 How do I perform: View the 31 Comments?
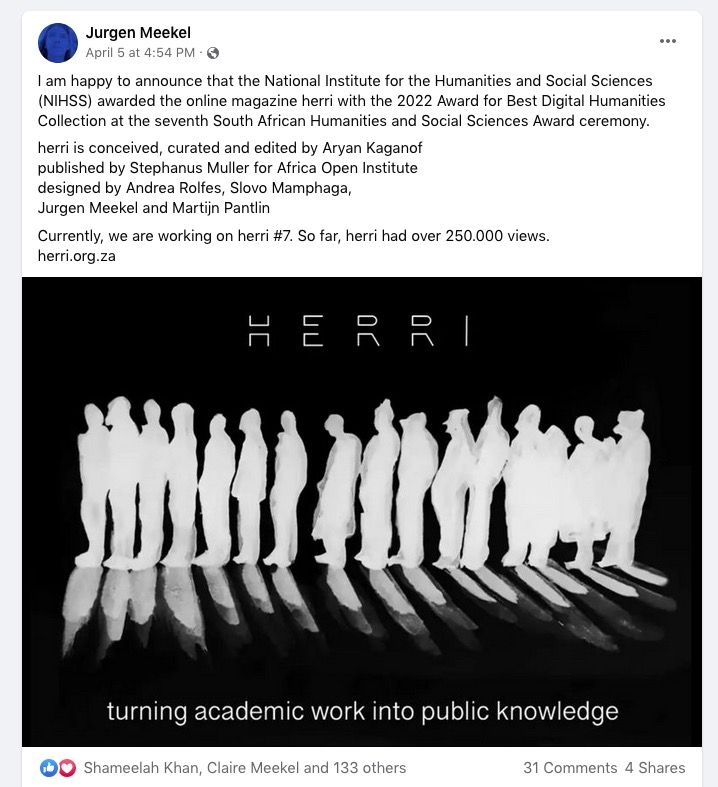[x=570, y=767]
